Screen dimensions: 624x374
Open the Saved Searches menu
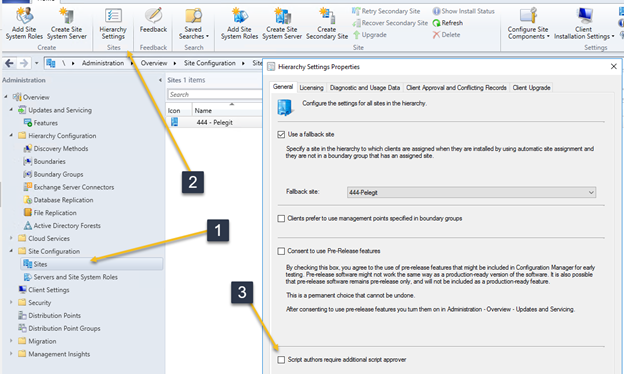[x=193, y=24]
